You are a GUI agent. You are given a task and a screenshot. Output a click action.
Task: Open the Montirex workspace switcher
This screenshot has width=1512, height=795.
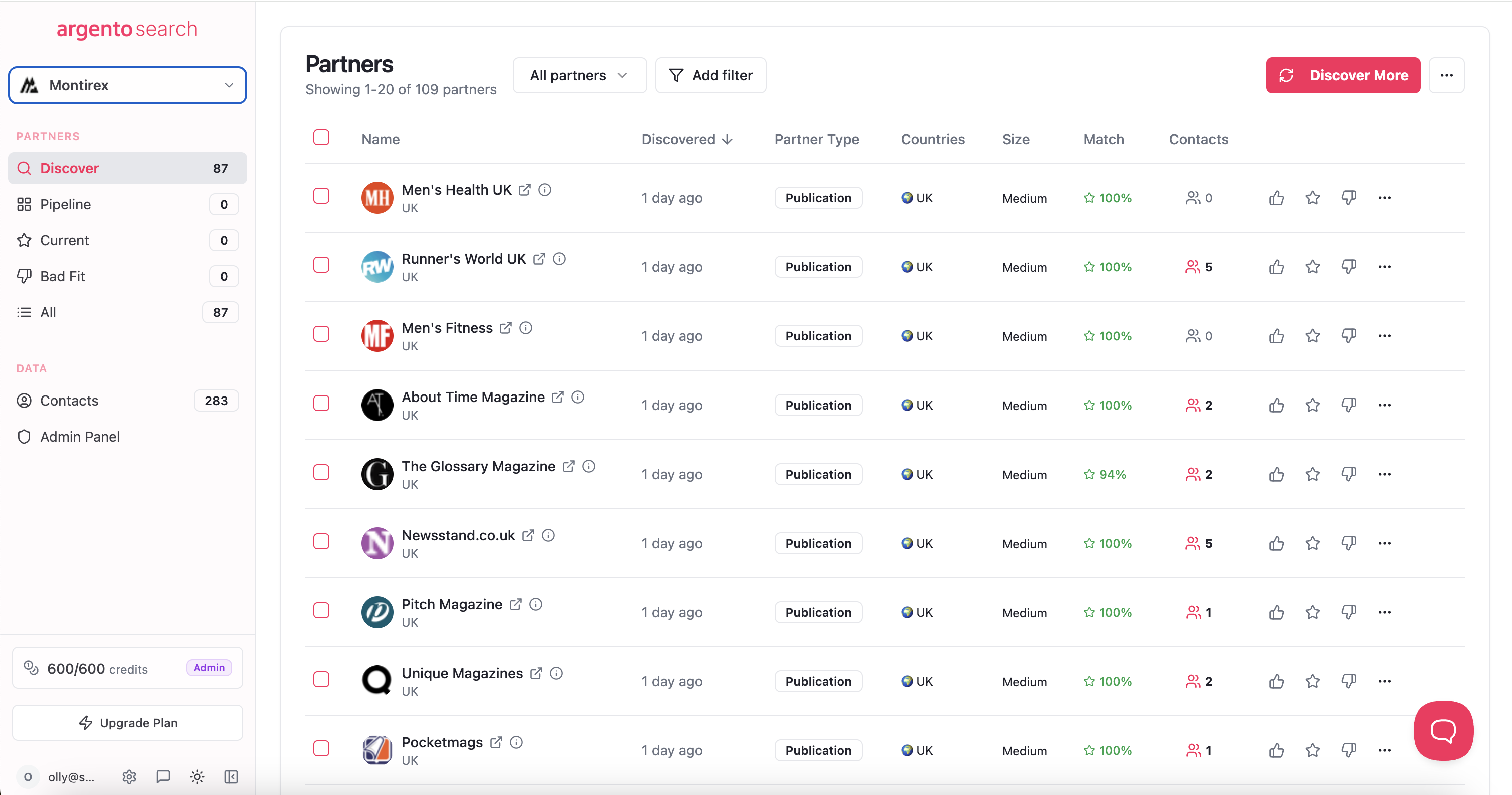click(127, 85)
